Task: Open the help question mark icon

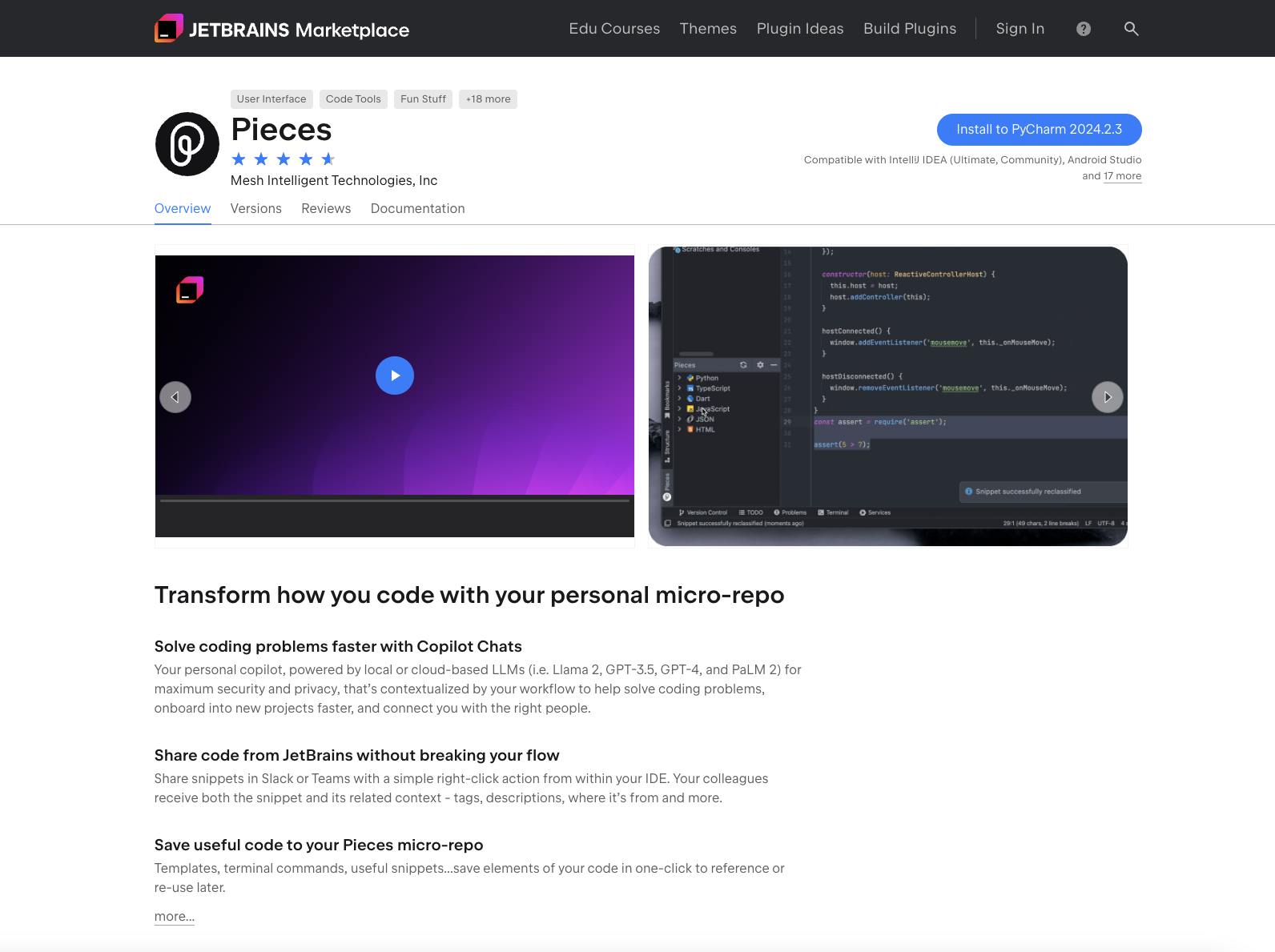Action: click(1084, 29)
